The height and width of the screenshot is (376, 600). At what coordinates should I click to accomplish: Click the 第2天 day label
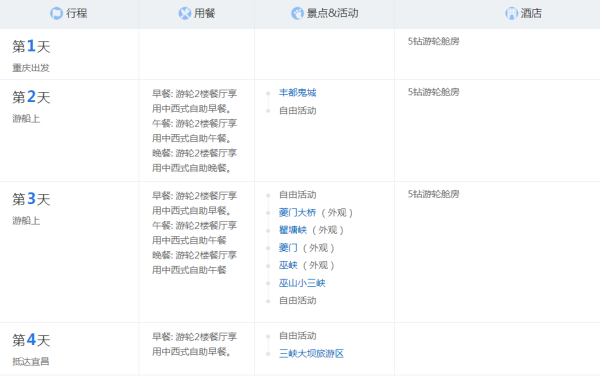[31, 97]
